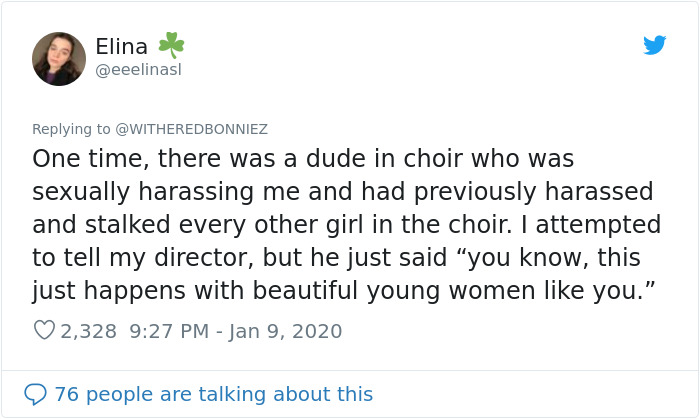Click the Twitter bird logo
Viewport: 700px width, 419px height.
(x=654, y=45)
